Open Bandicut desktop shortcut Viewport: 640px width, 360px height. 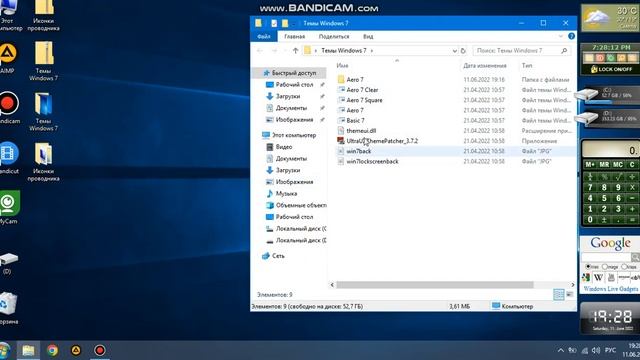[x=8, y=158]
